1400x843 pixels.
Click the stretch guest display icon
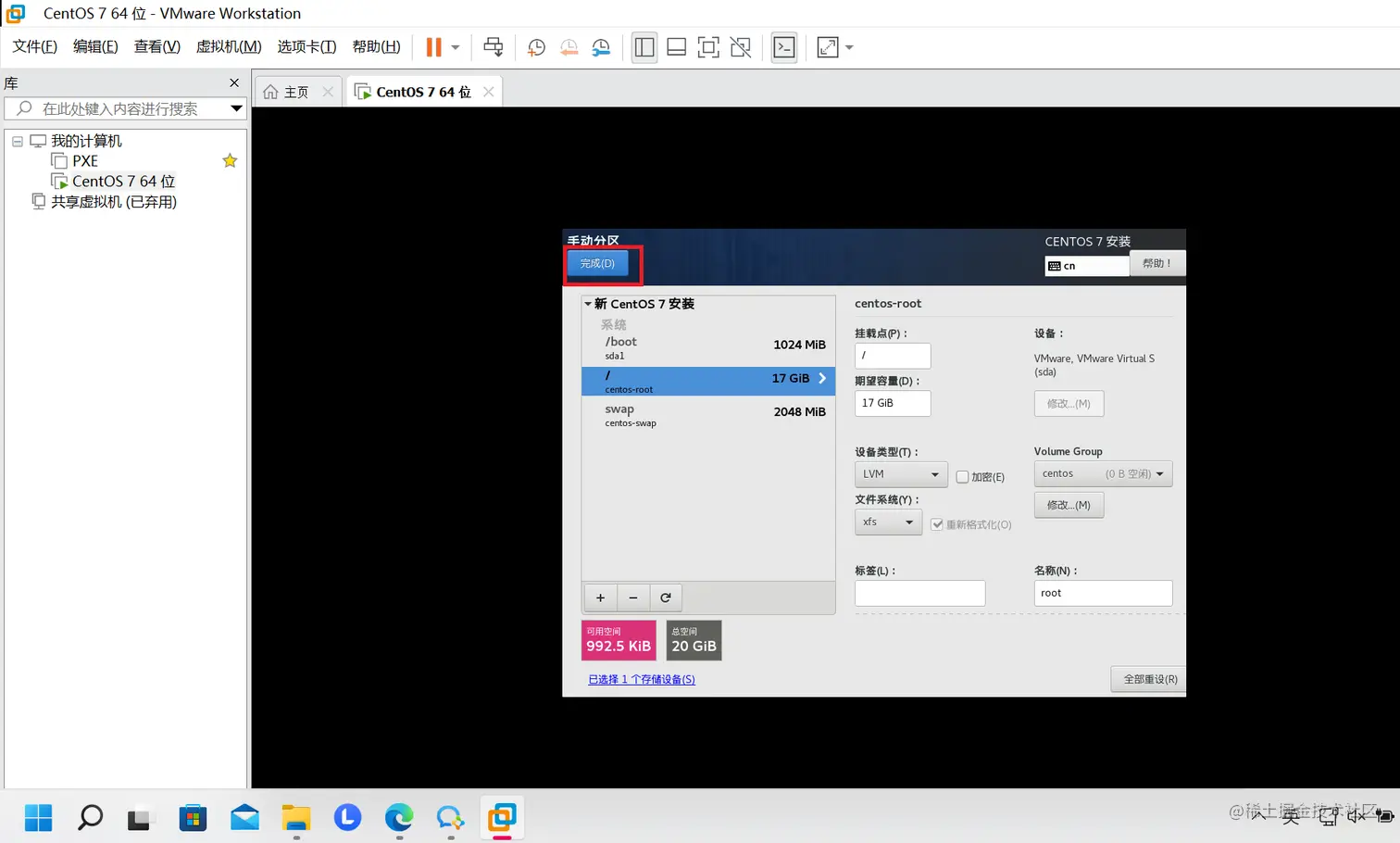pos(828,47)
